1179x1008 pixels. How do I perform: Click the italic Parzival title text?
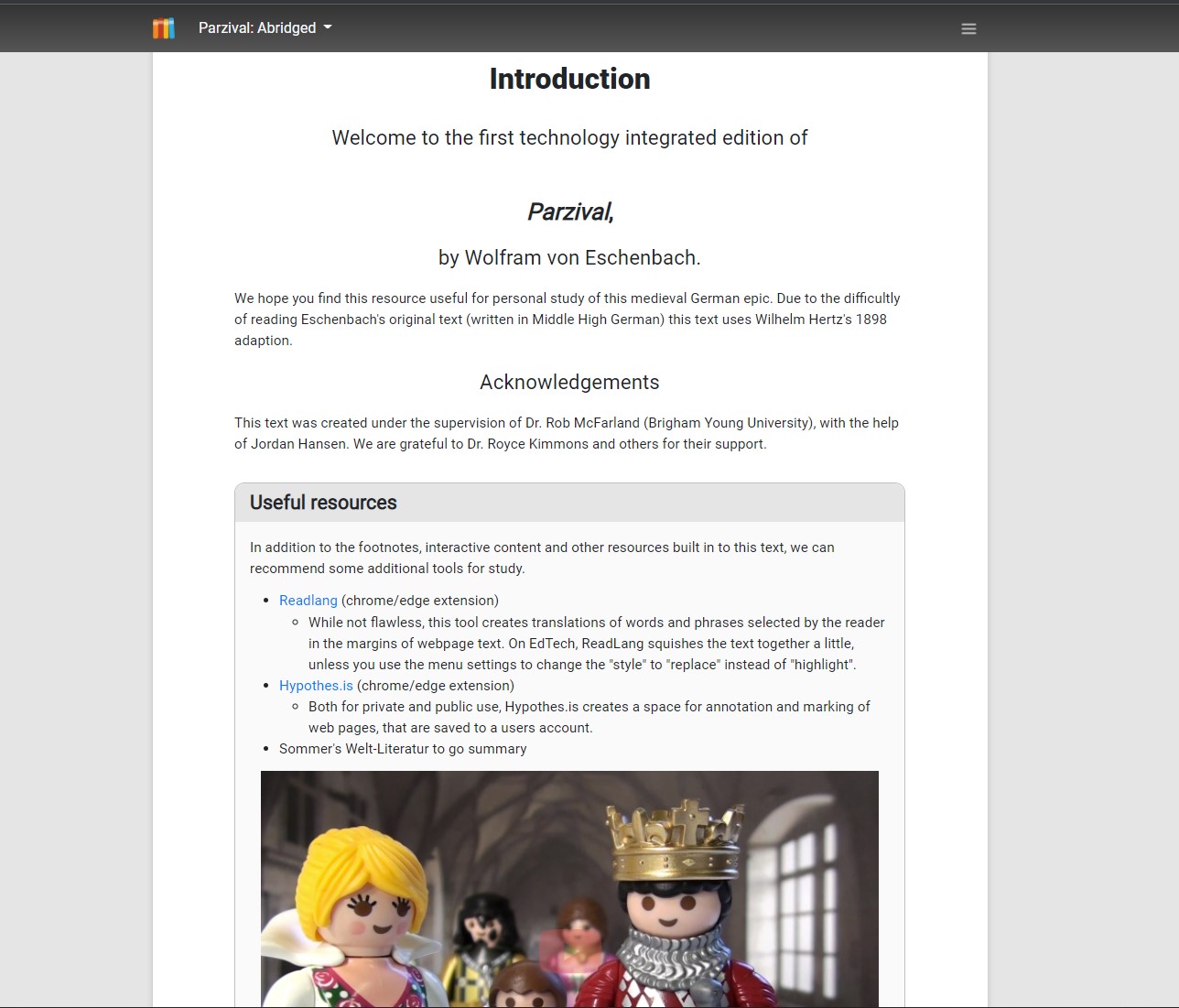pos(569,212)
